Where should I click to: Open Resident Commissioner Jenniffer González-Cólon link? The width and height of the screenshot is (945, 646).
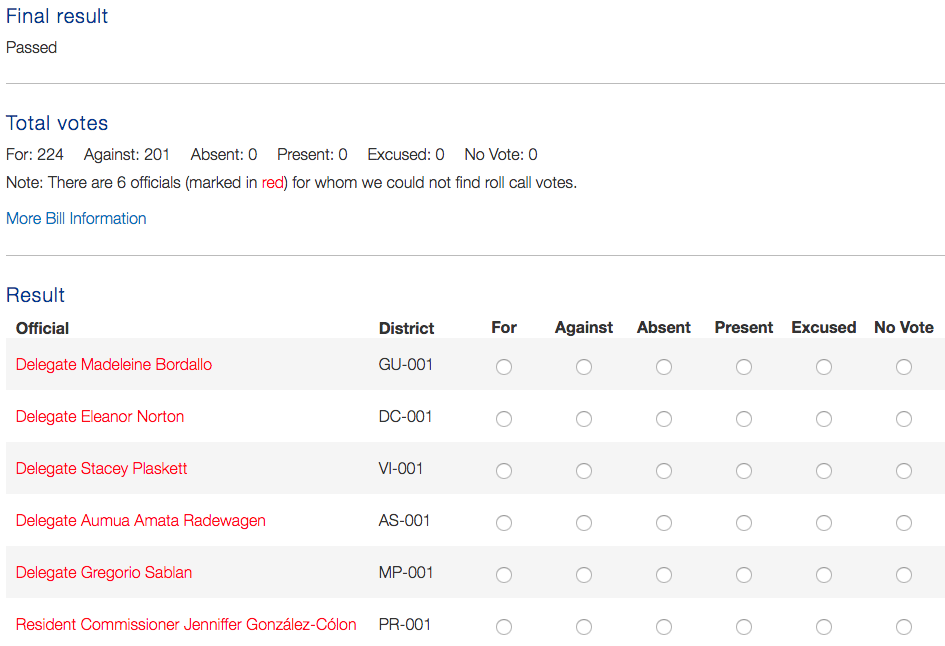point(186,624)
